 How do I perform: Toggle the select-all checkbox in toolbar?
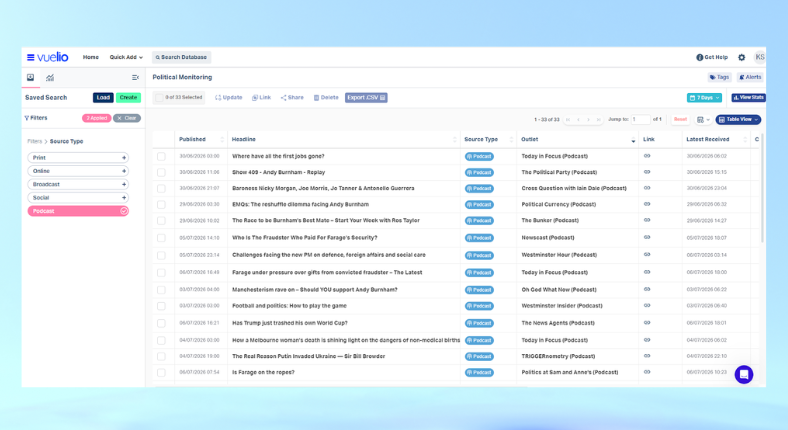[159, 97]
